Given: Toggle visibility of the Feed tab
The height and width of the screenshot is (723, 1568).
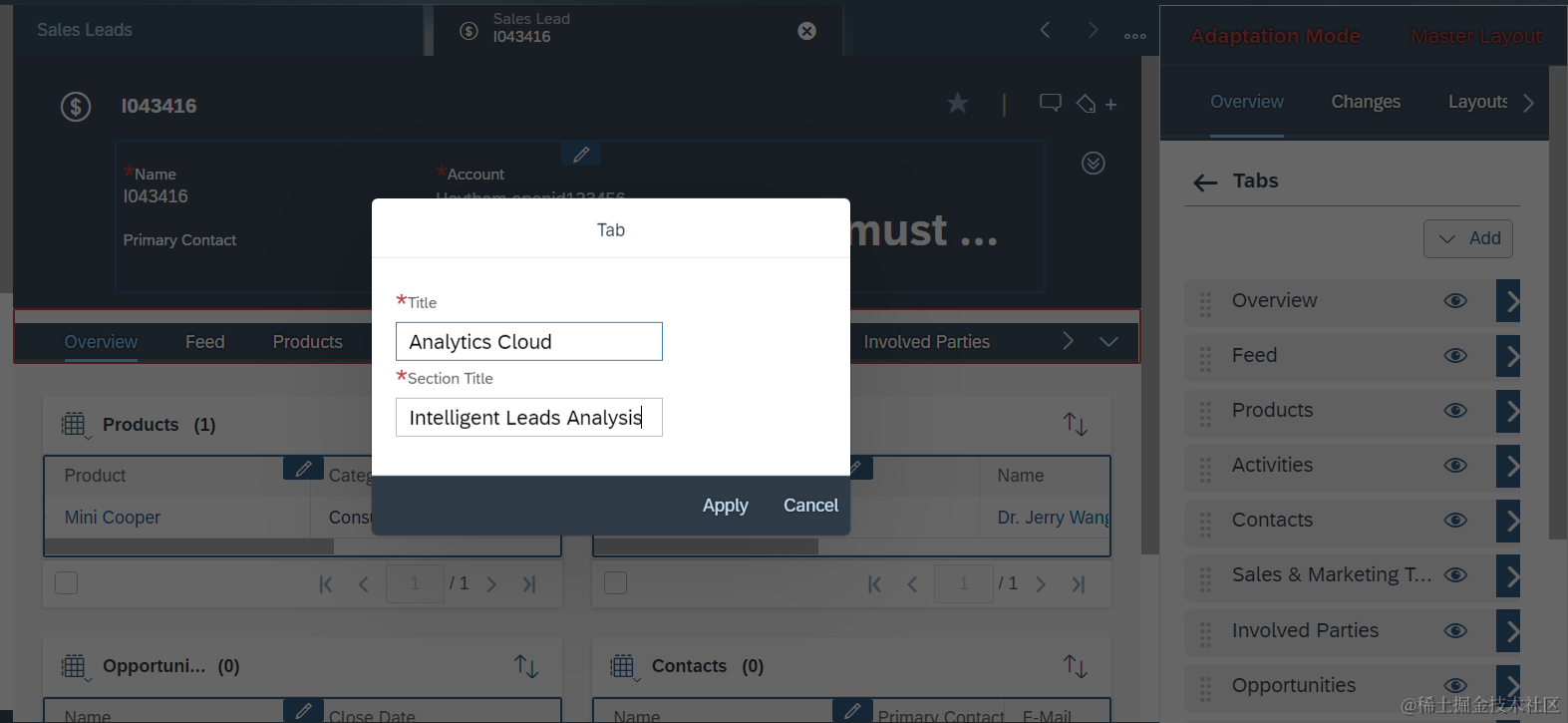Looking at the screenshot, I should pyautogui.click(x=1455, y=355).
